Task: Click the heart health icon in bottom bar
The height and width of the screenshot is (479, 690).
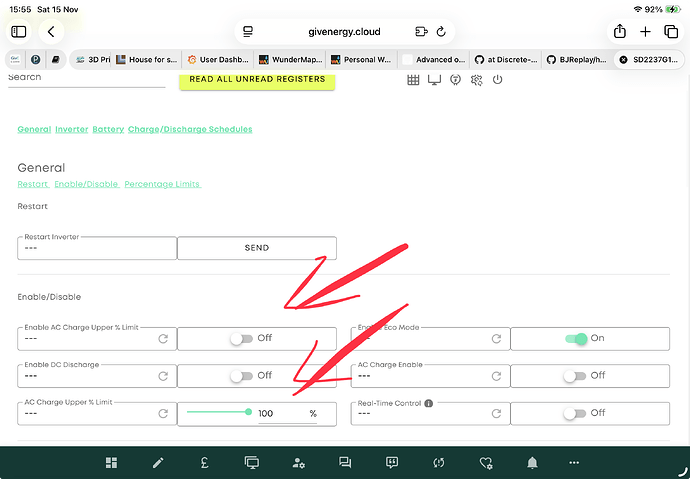Action: tap(486, 463)
